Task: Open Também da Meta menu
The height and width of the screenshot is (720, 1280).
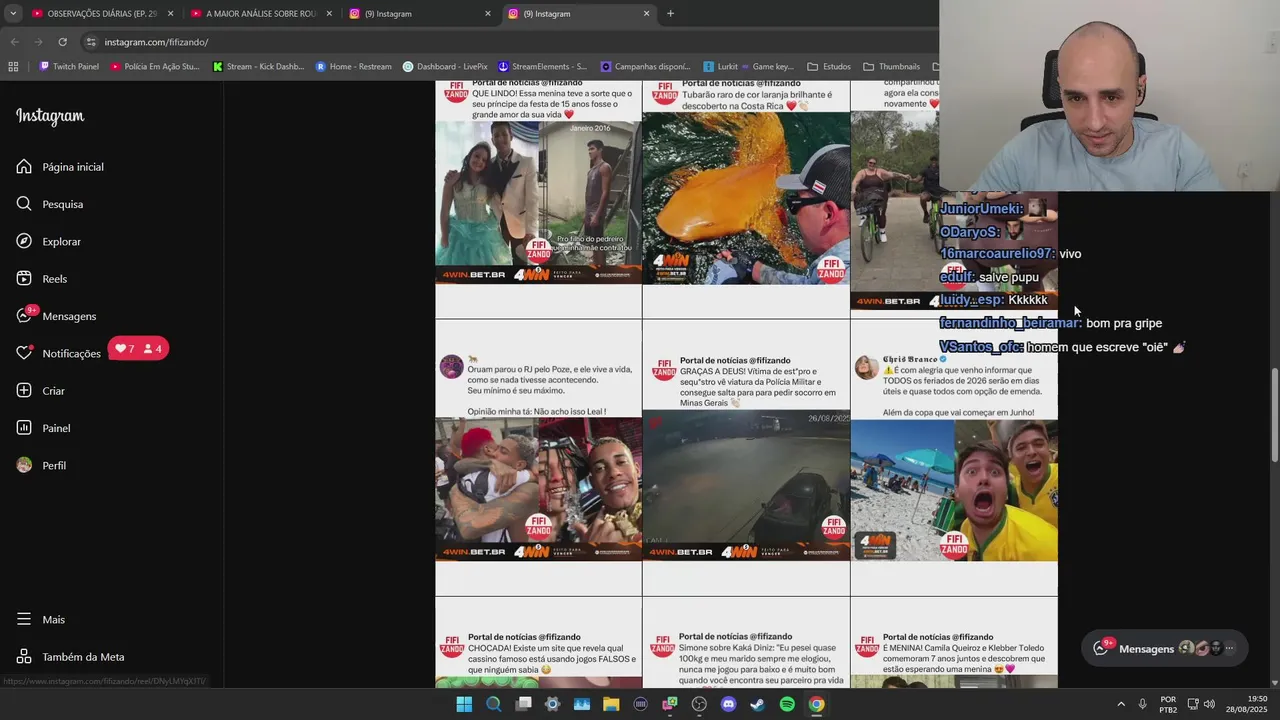Action: 70,657
